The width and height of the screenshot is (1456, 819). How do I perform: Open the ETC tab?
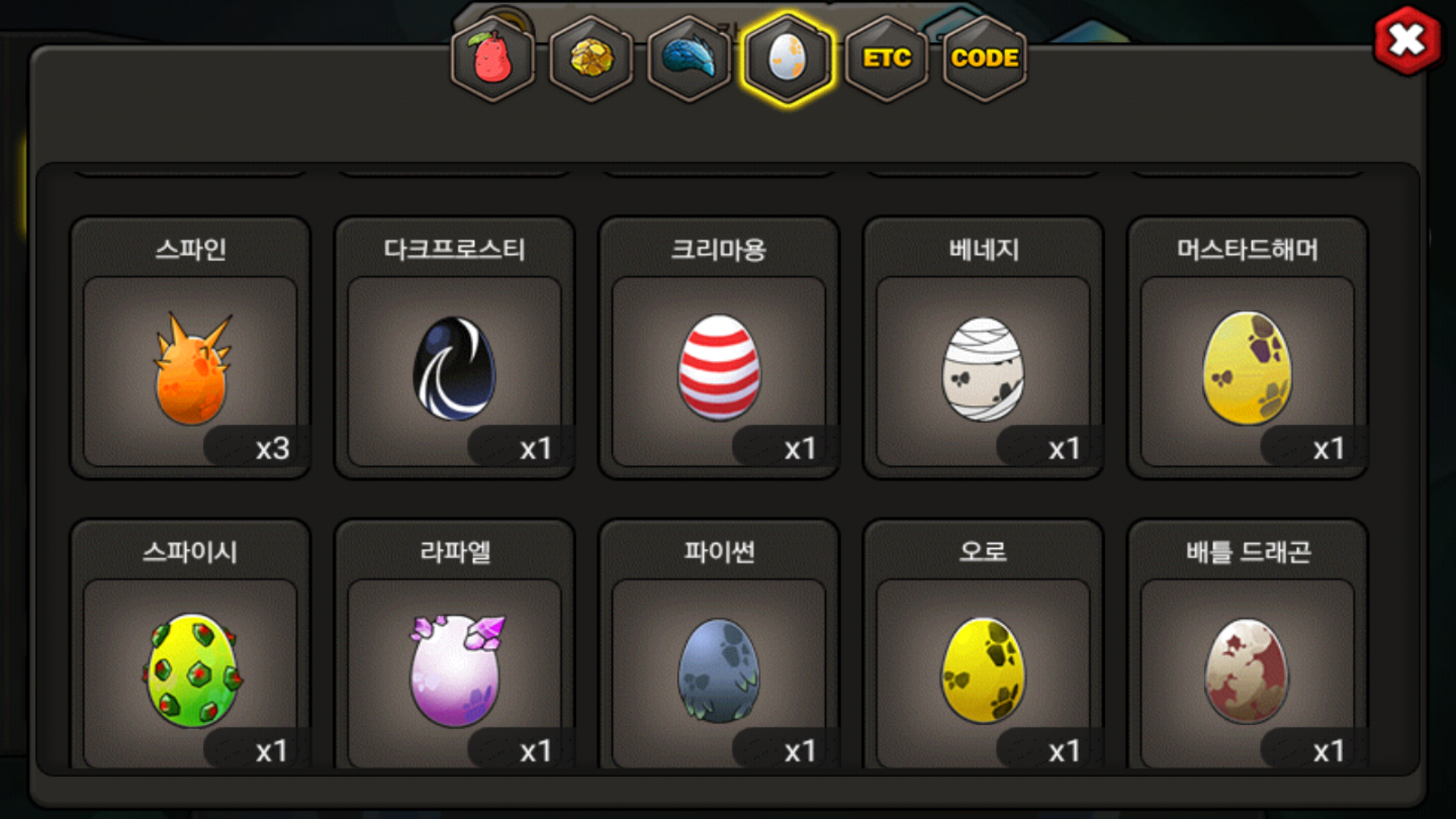point(886,58)
